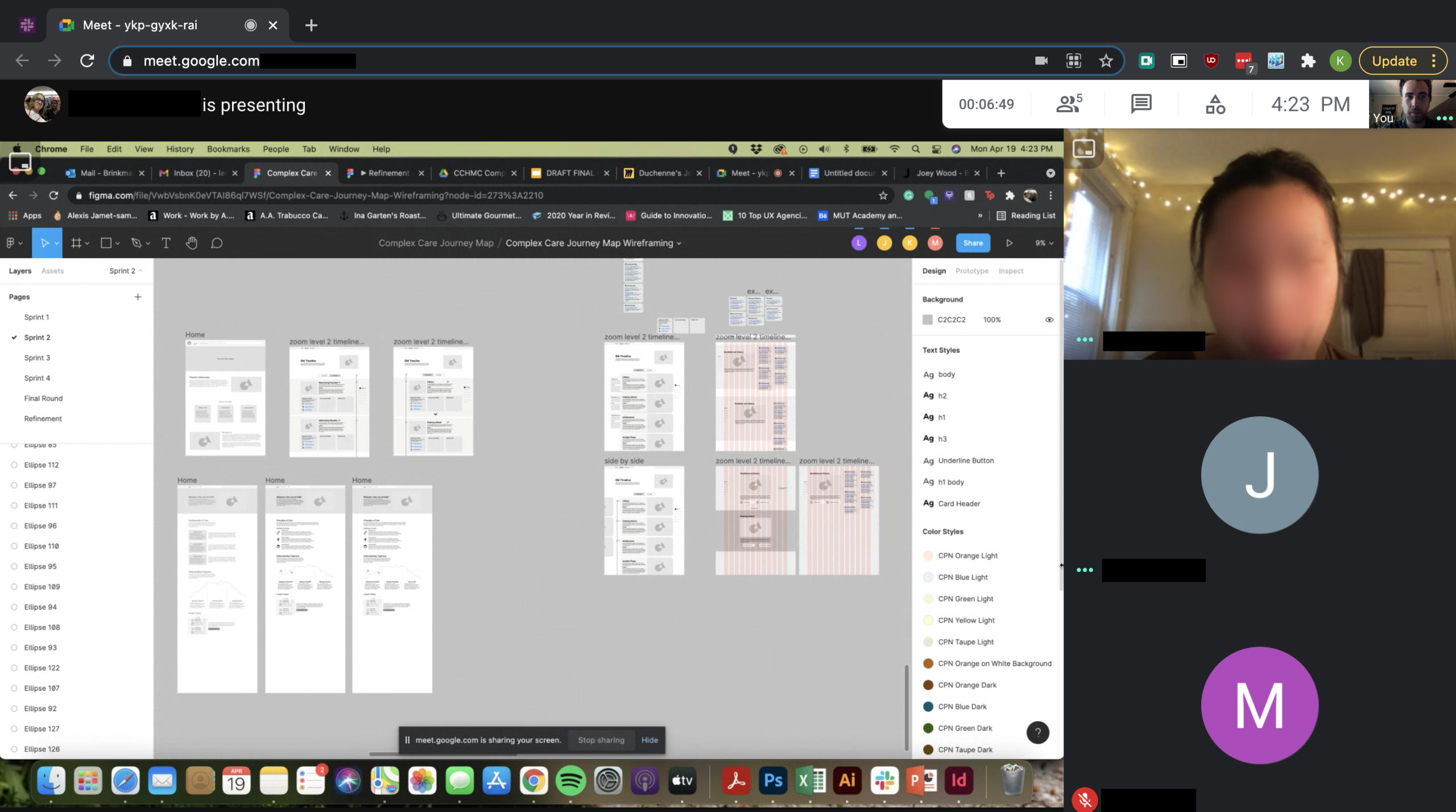
Task: Toggle camera icon in address bar
Action: 1041,61
